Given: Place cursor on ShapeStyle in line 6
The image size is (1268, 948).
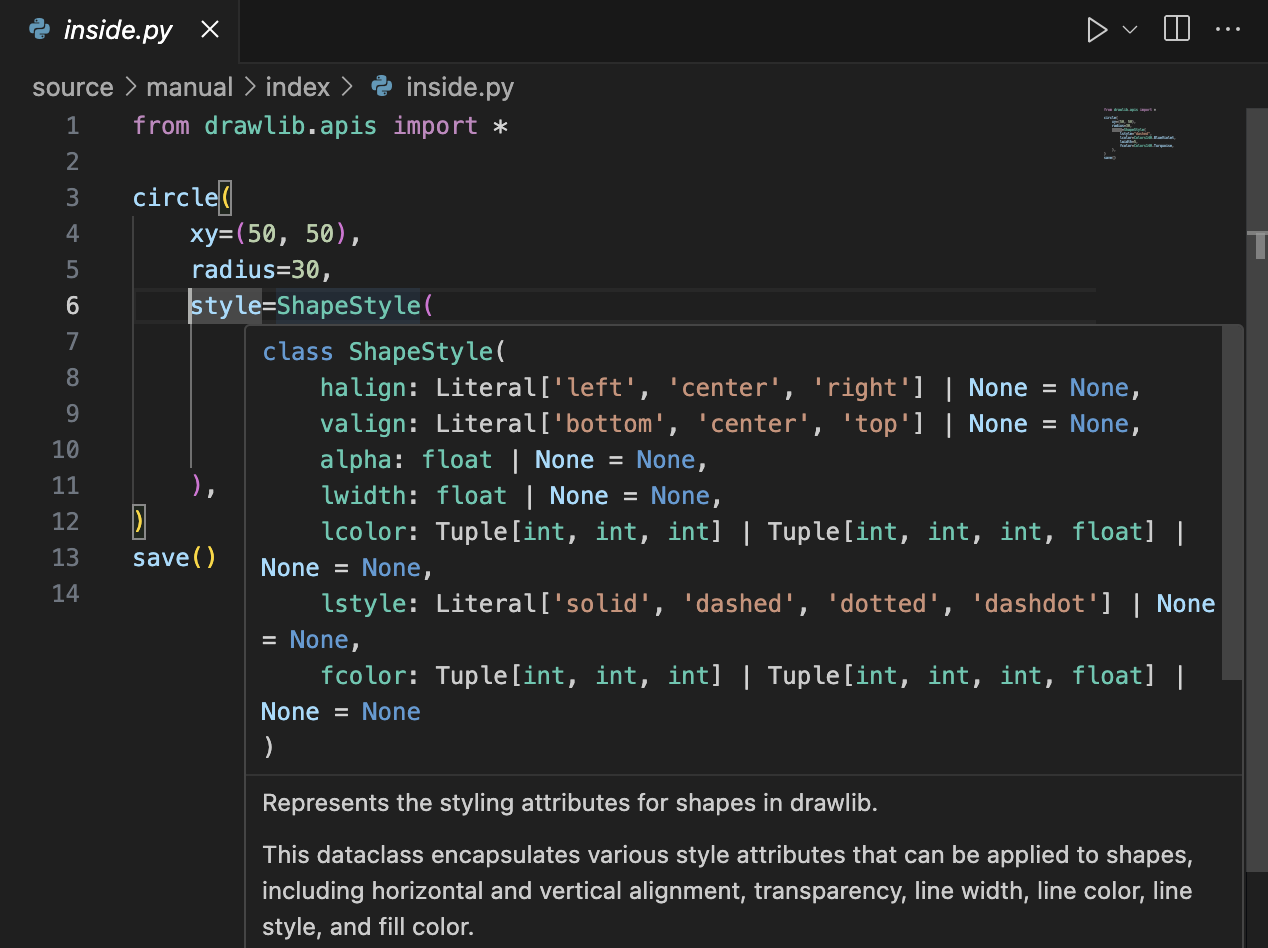Looking at the screenshot, I should click(x=348, y=305).
